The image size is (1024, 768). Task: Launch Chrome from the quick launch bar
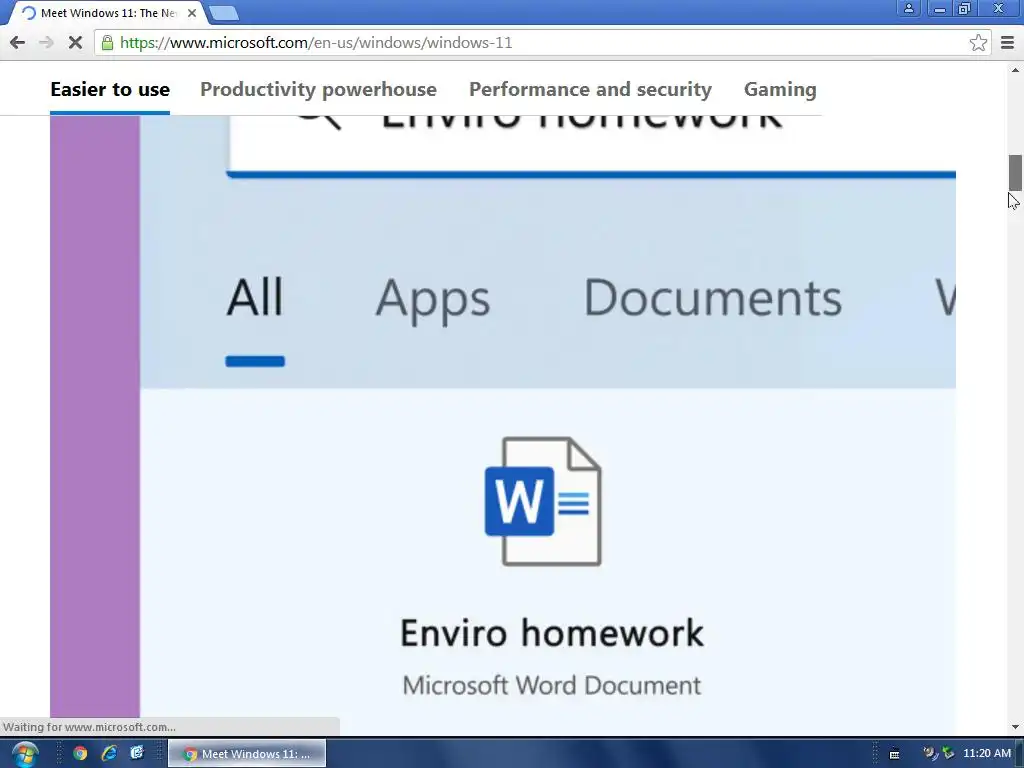(x=80, y=754)
